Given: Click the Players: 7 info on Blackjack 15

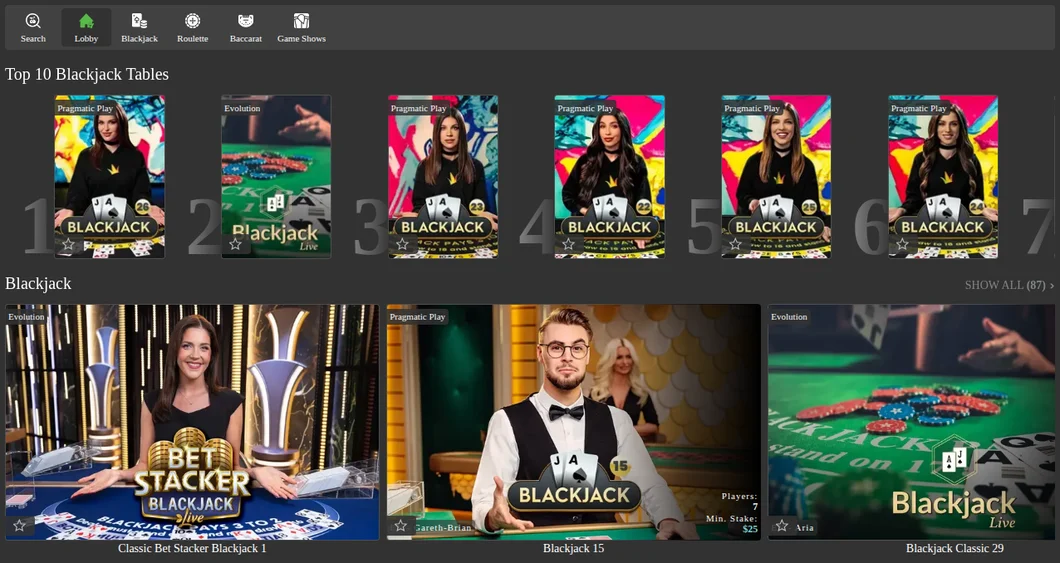Looking at the screenshot, I should tap(740, 501).
